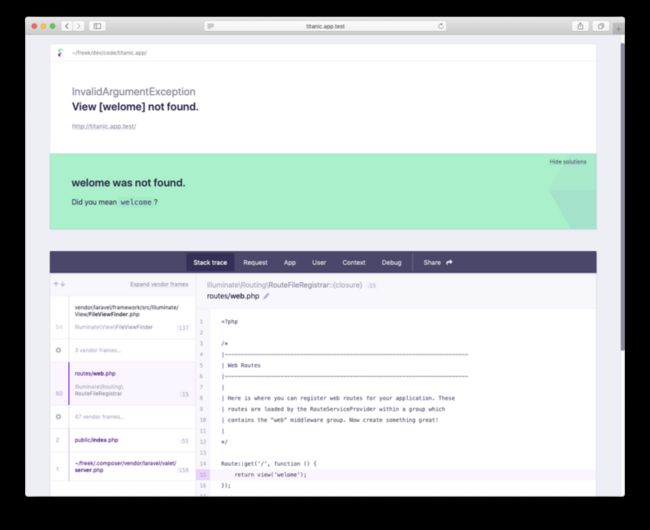Open the Share menu
This screenshot has width=650, height=530.
[x=438, y=262]
